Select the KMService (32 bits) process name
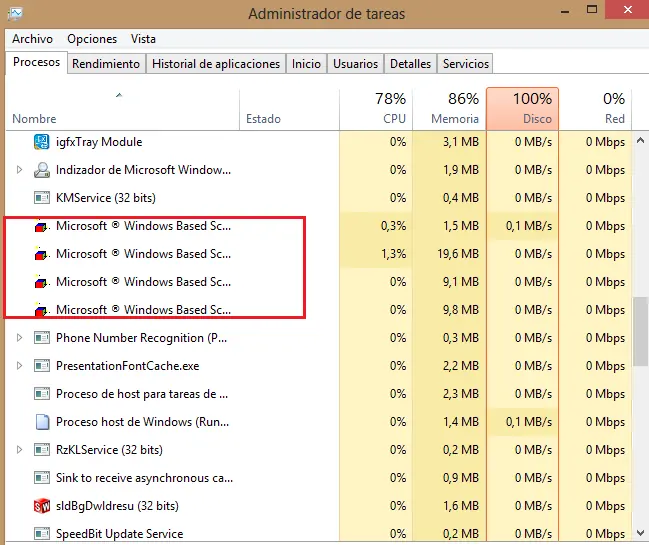Viewport: 649px width, 545px height. tap(106, 198)
